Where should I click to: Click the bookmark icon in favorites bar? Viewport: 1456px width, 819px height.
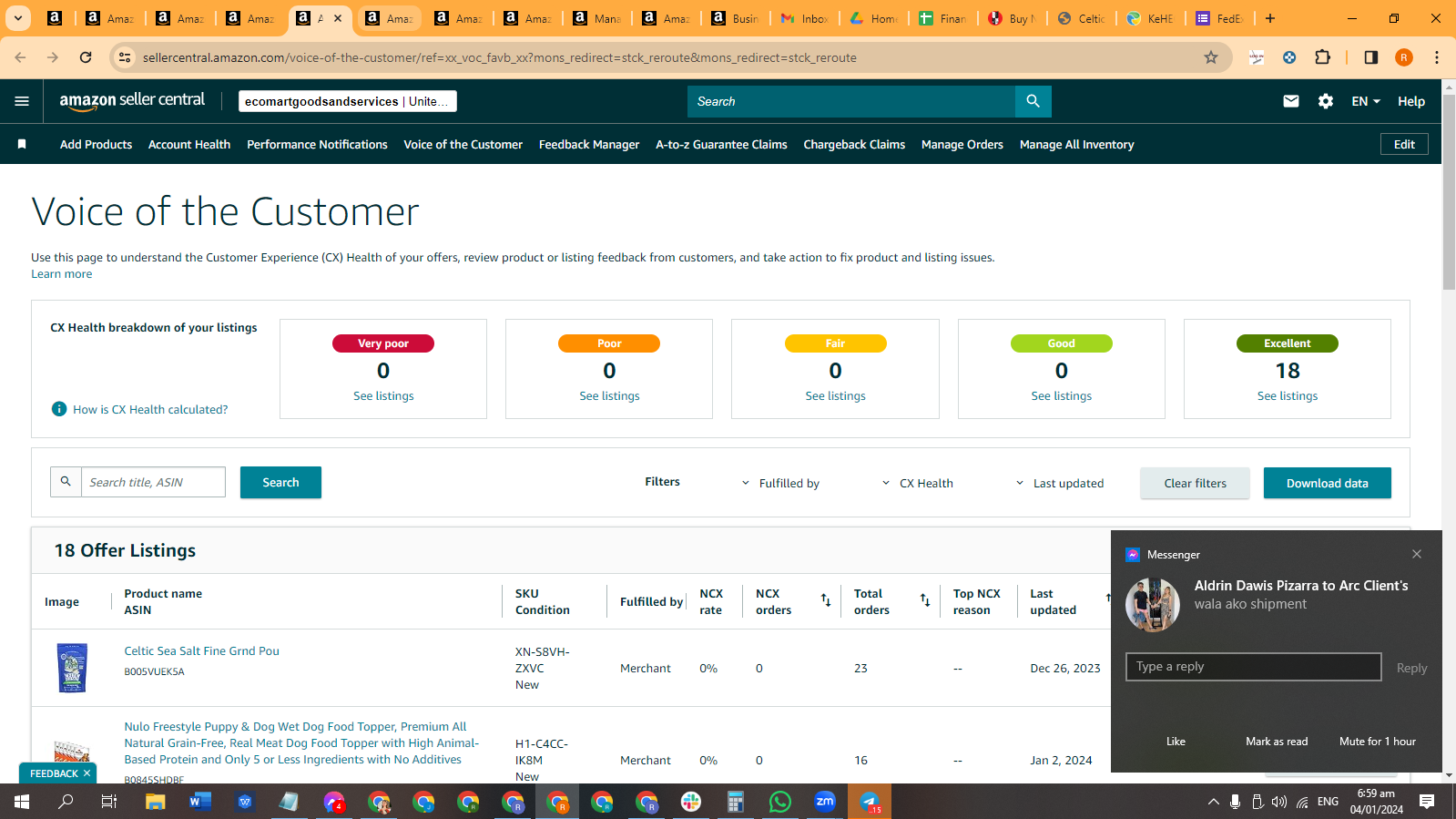(x=22, y=144)
